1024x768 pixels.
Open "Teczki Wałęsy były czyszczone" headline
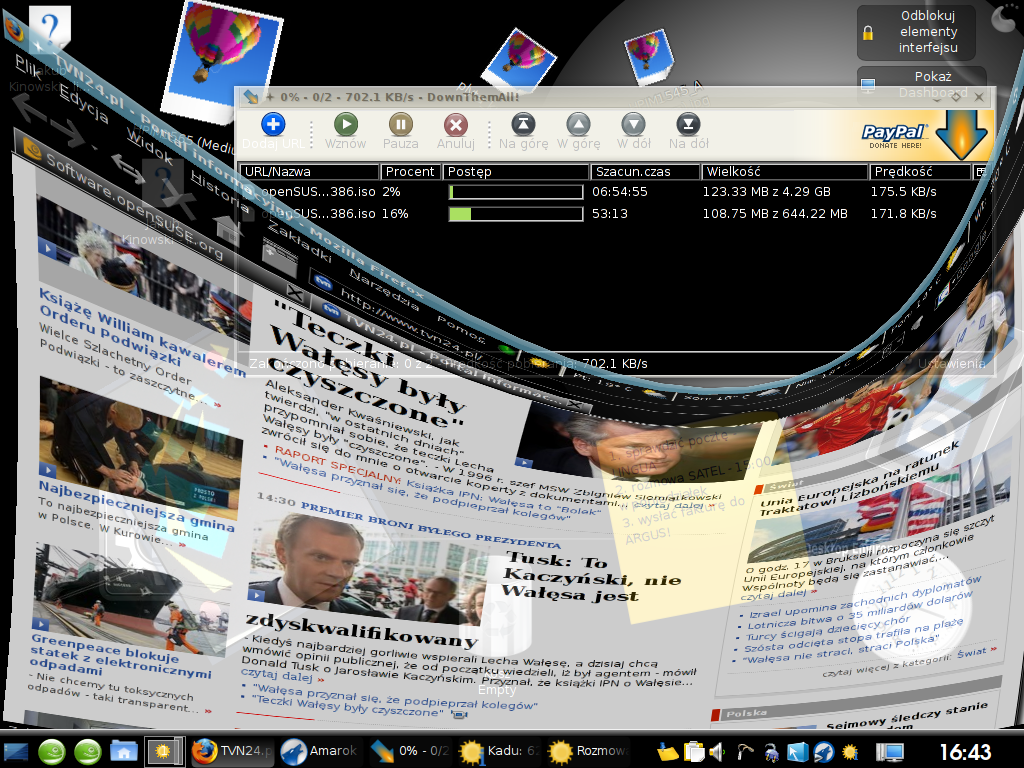[368, 362]
